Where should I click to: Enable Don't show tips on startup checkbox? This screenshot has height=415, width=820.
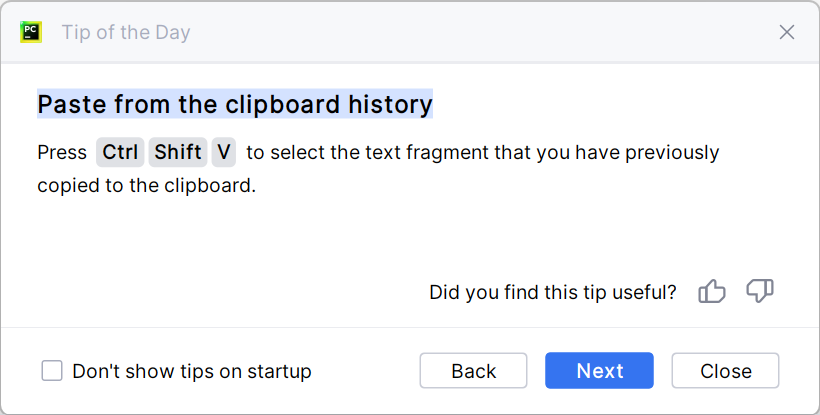pyautogui.click(x=52, y=371)
